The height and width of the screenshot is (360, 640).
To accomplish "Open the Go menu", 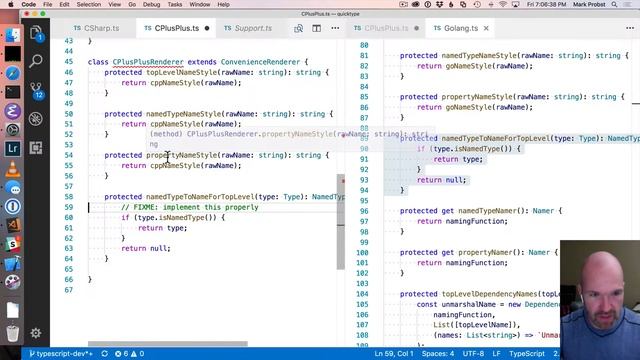I will click(x=132, y=4).
